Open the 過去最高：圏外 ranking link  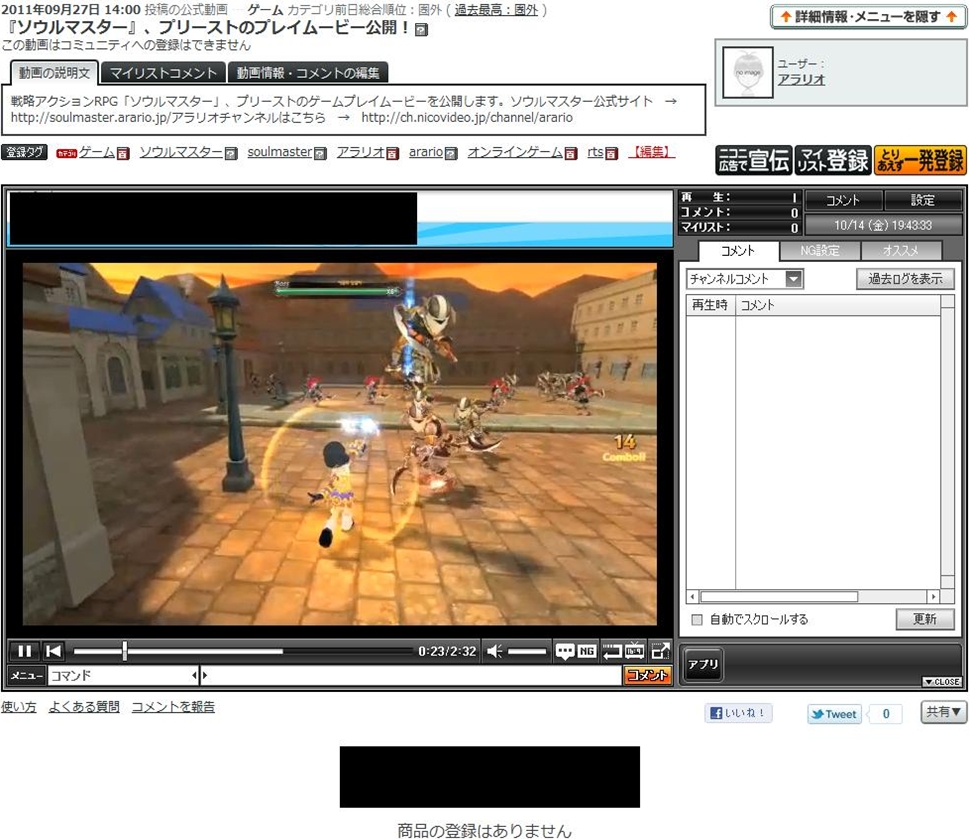click(496, 10)
